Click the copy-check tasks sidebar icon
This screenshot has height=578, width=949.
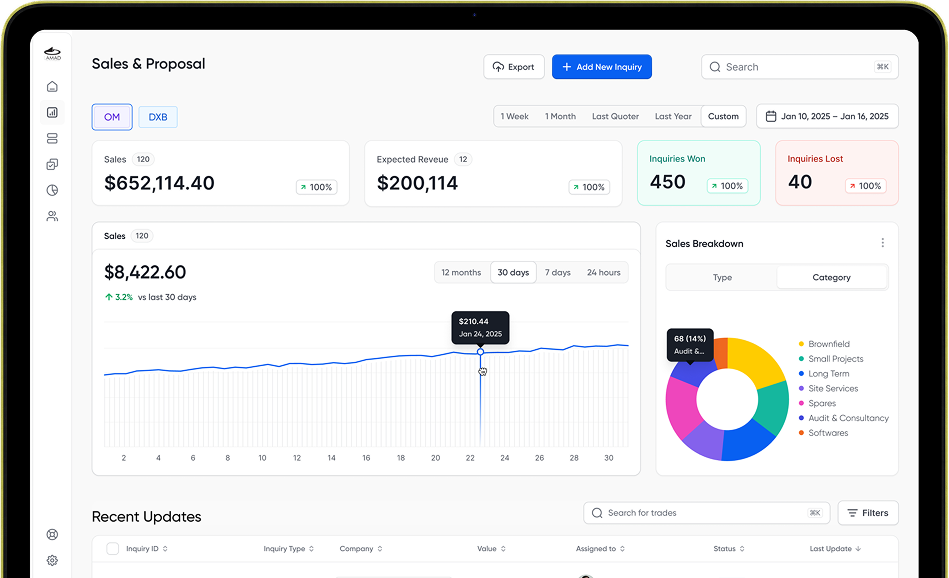[x=52, y=164]
